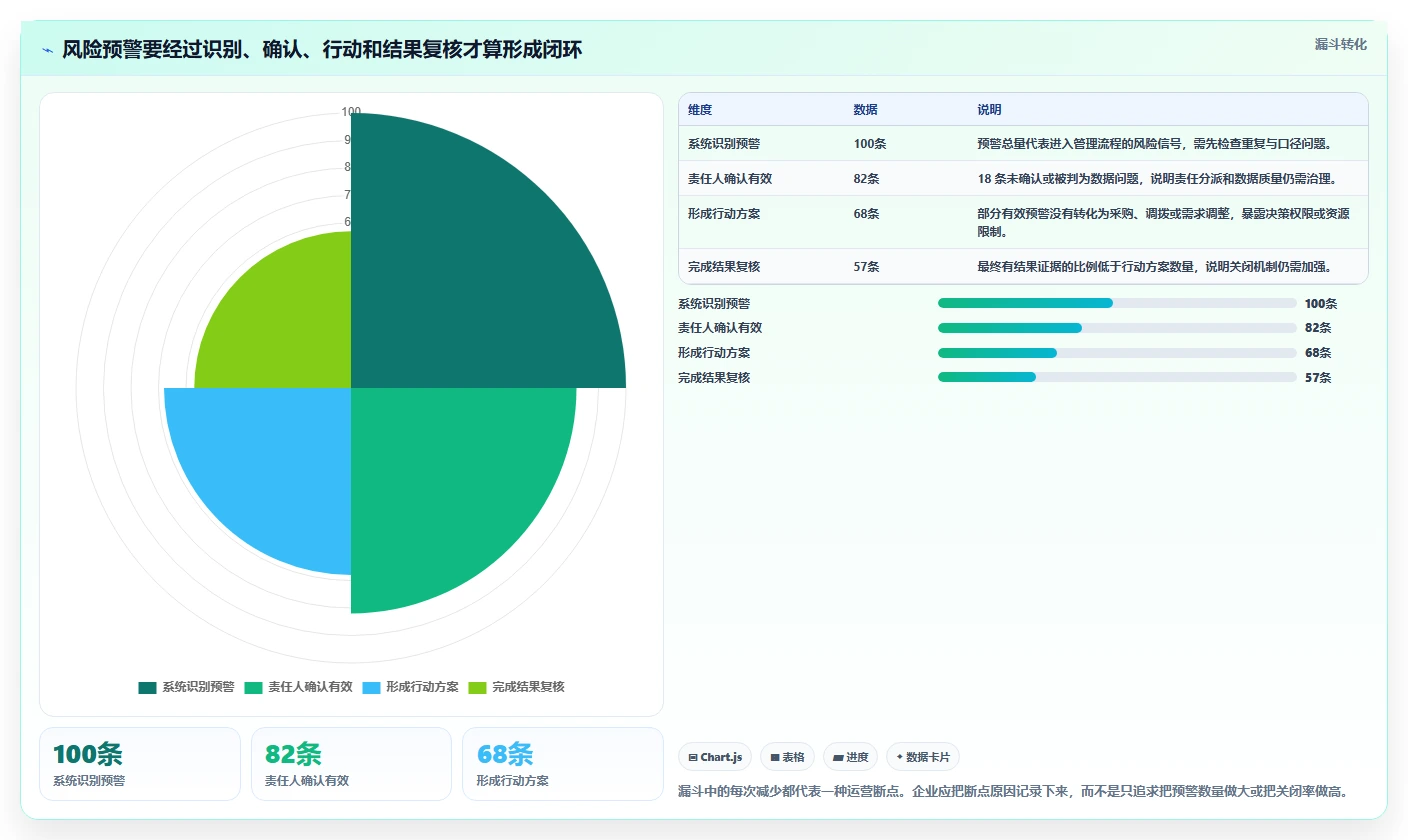Toggle the 系统识别预警 legend swatch
The width and height of the screenshot is (1408, 840).
(147, 687)
